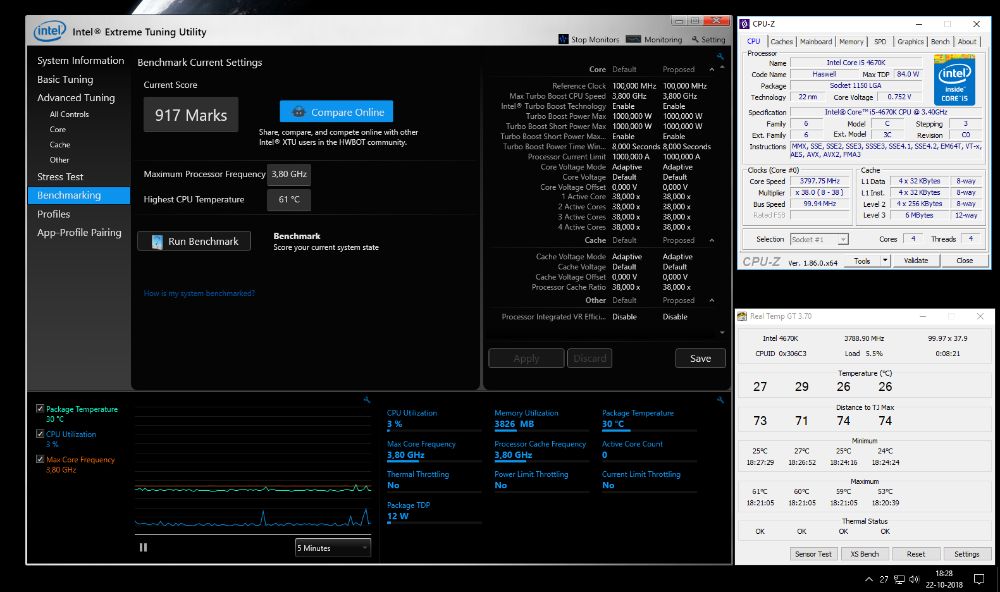Open Profiles section

point(54,214)
